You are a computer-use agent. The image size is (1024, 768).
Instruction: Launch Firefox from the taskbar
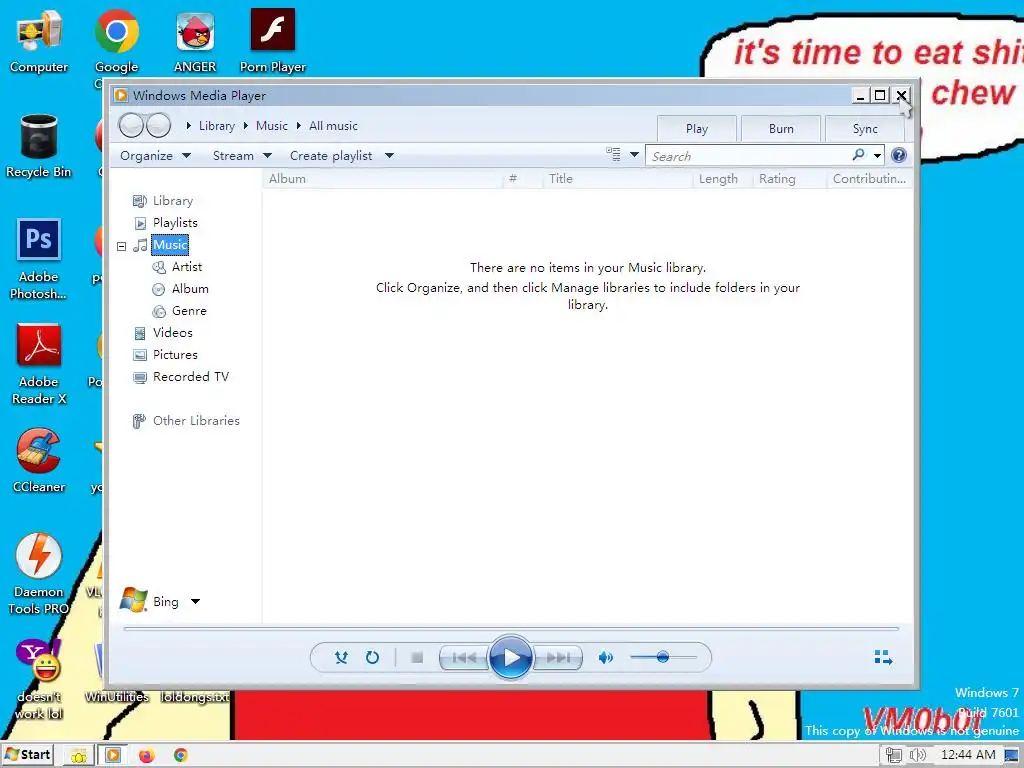pos(146,756)
